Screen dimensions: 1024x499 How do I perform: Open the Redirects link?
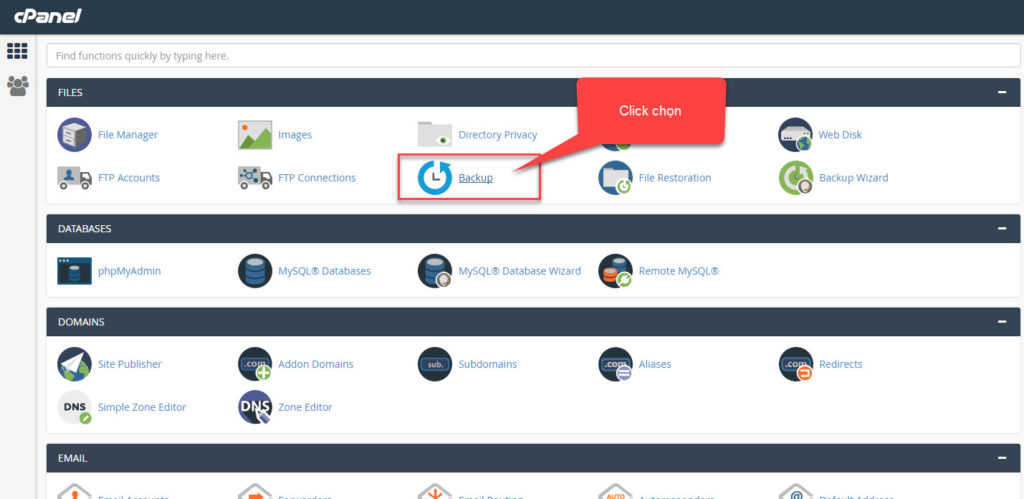pyautogui.click(x=840, y=364)
